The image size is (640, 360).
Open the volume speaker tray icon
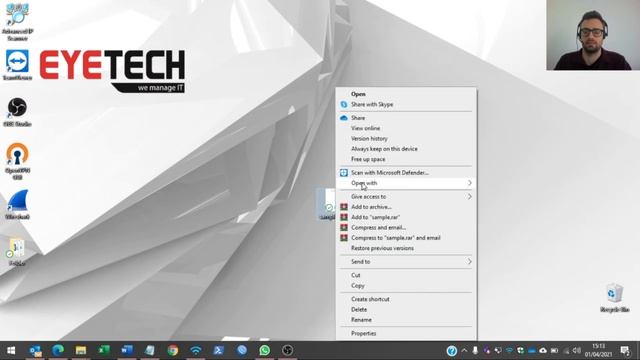click(576, 351)
